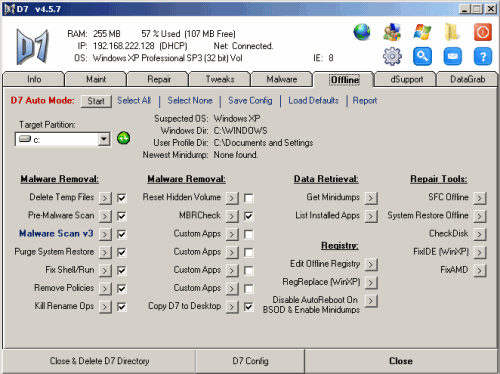The image size is (500, 374).
Task: Run Purge System Restore arrow button
Action: coord(105,252)
